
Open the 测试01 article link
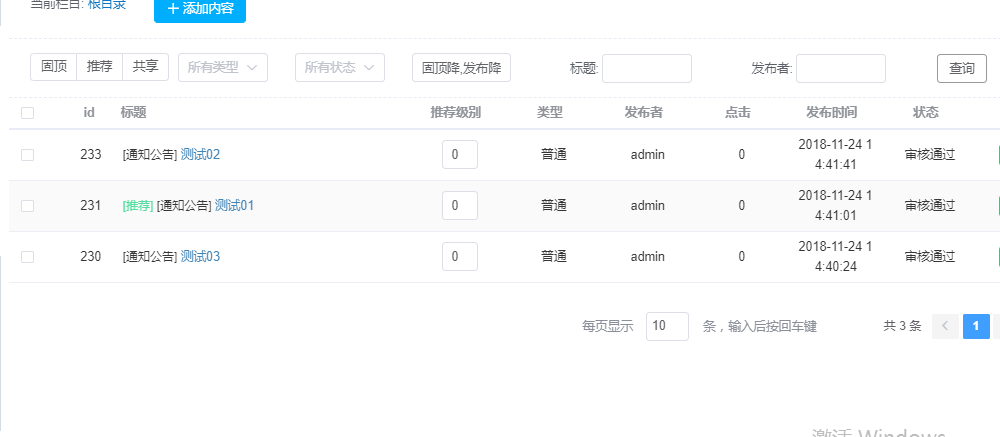tap(234, 206)
